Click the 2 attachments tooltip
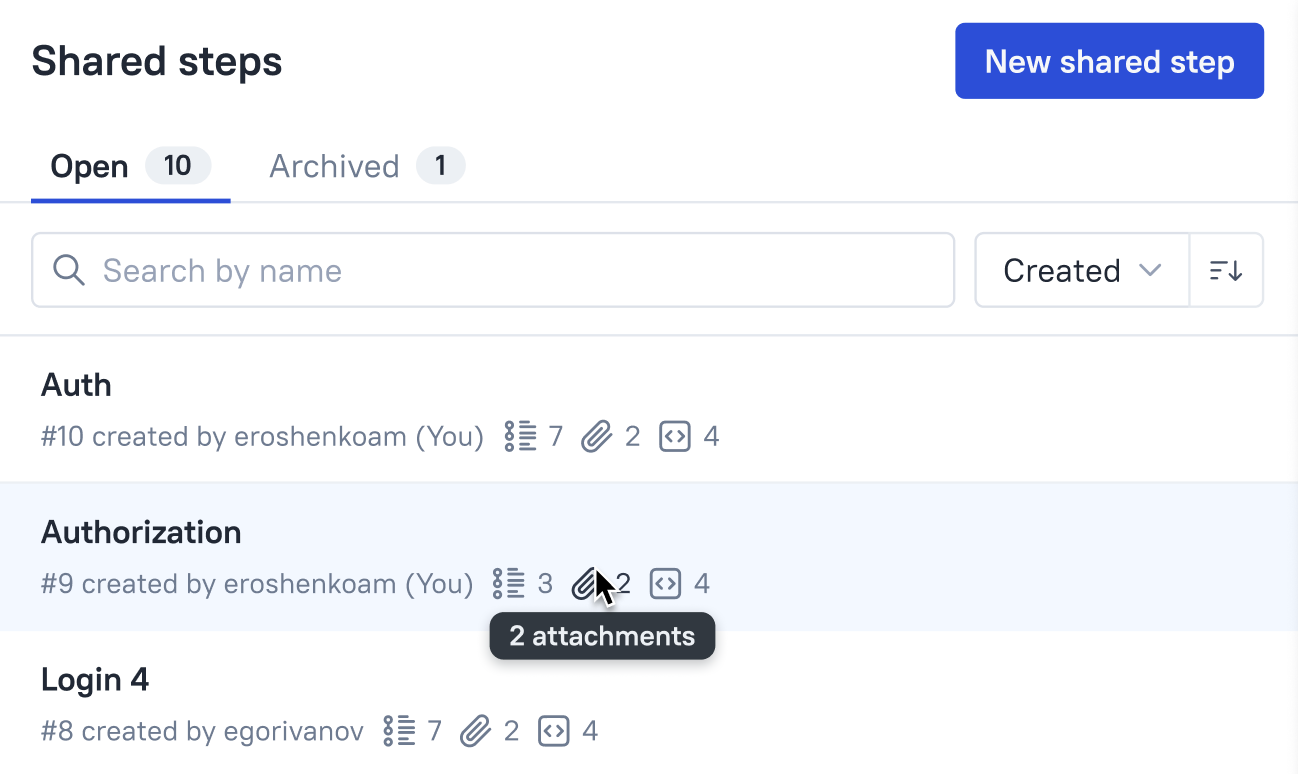The width and height of the screenshot is (1298, 774). pos(602,636)
